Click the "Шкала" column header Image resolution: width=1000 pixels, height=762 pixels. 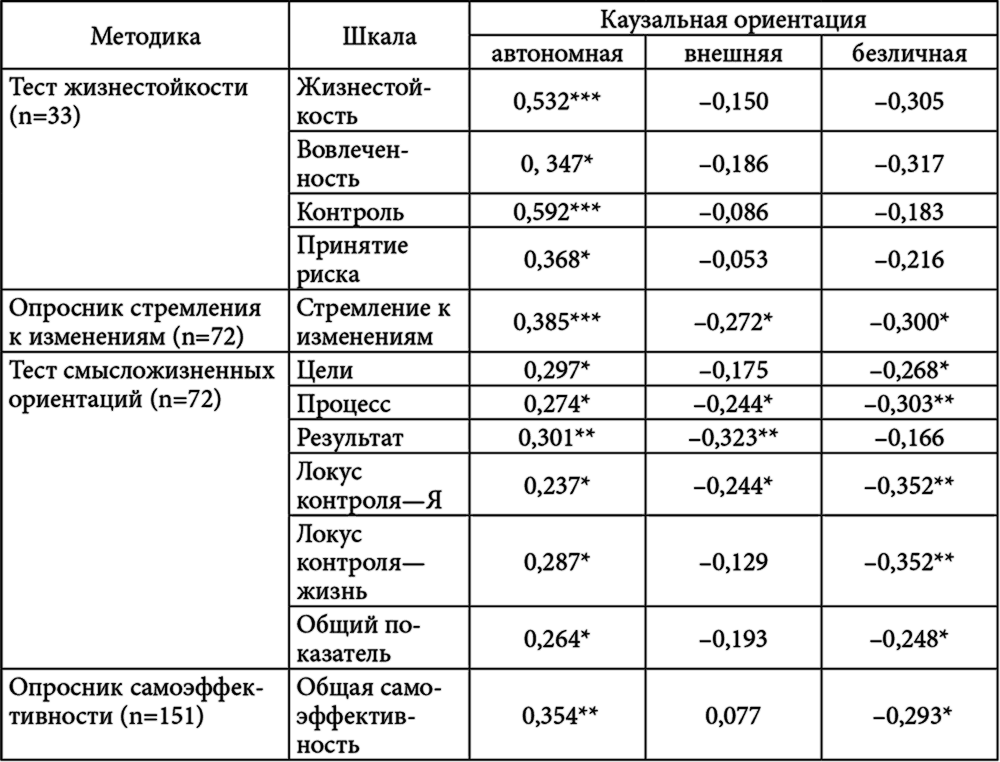click(379, 37)
